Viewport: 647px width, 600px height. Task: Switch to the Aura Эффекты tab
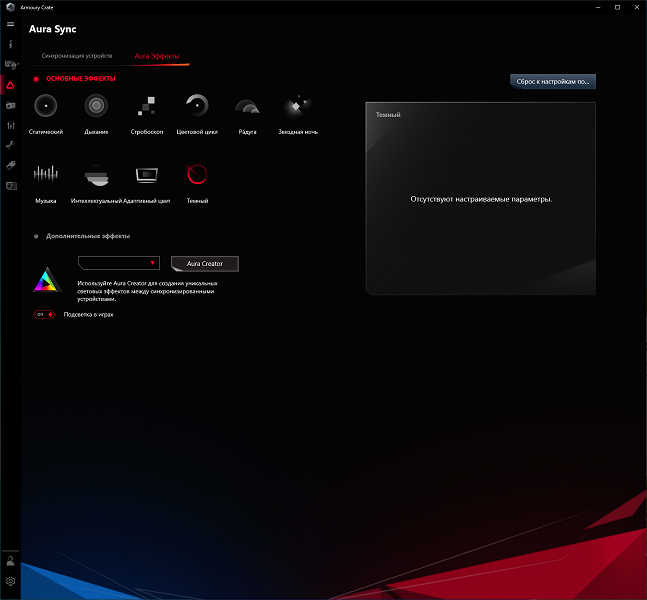point(157,56)
